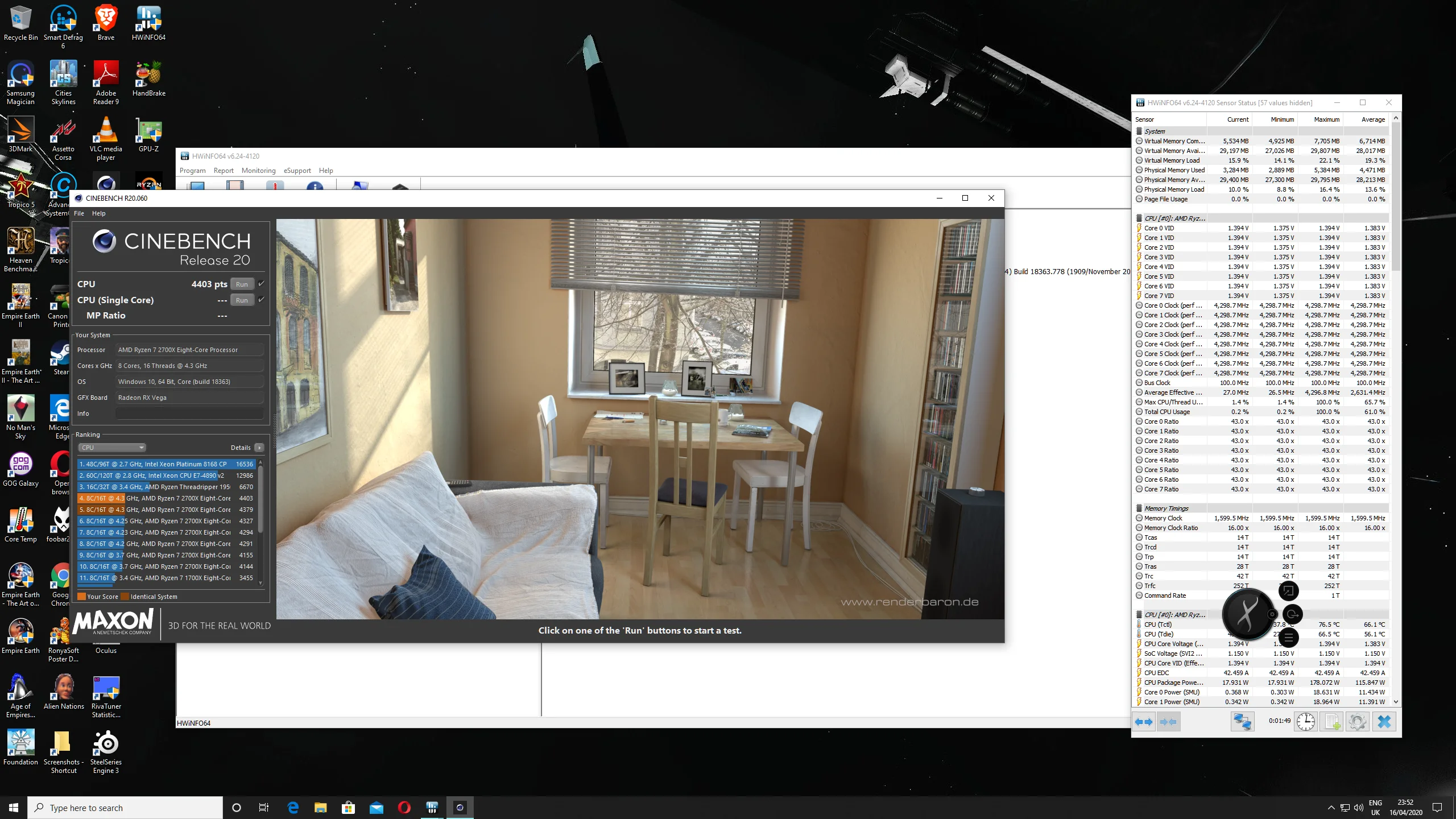Open File Explorer from the taskbar

[x=321, y=808]
